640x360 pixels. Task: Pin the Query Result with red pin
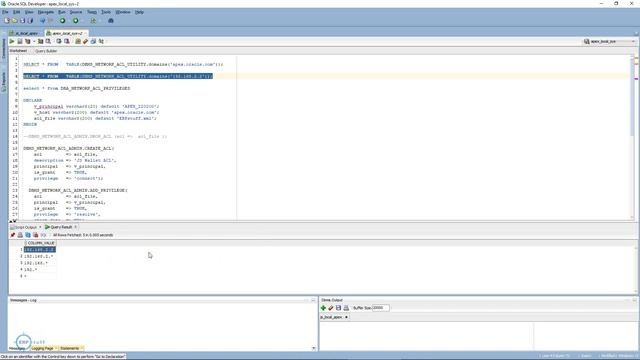coord(13,235)
